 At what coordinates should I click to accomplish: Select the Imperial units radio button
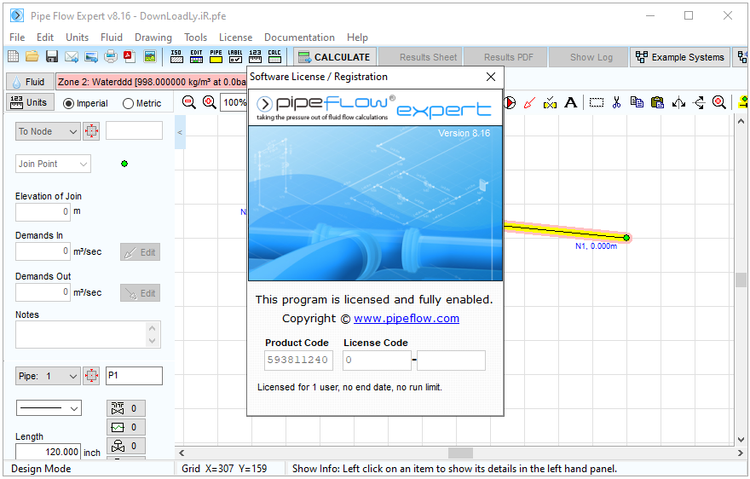pyautogui.click(x=69, y=103)
